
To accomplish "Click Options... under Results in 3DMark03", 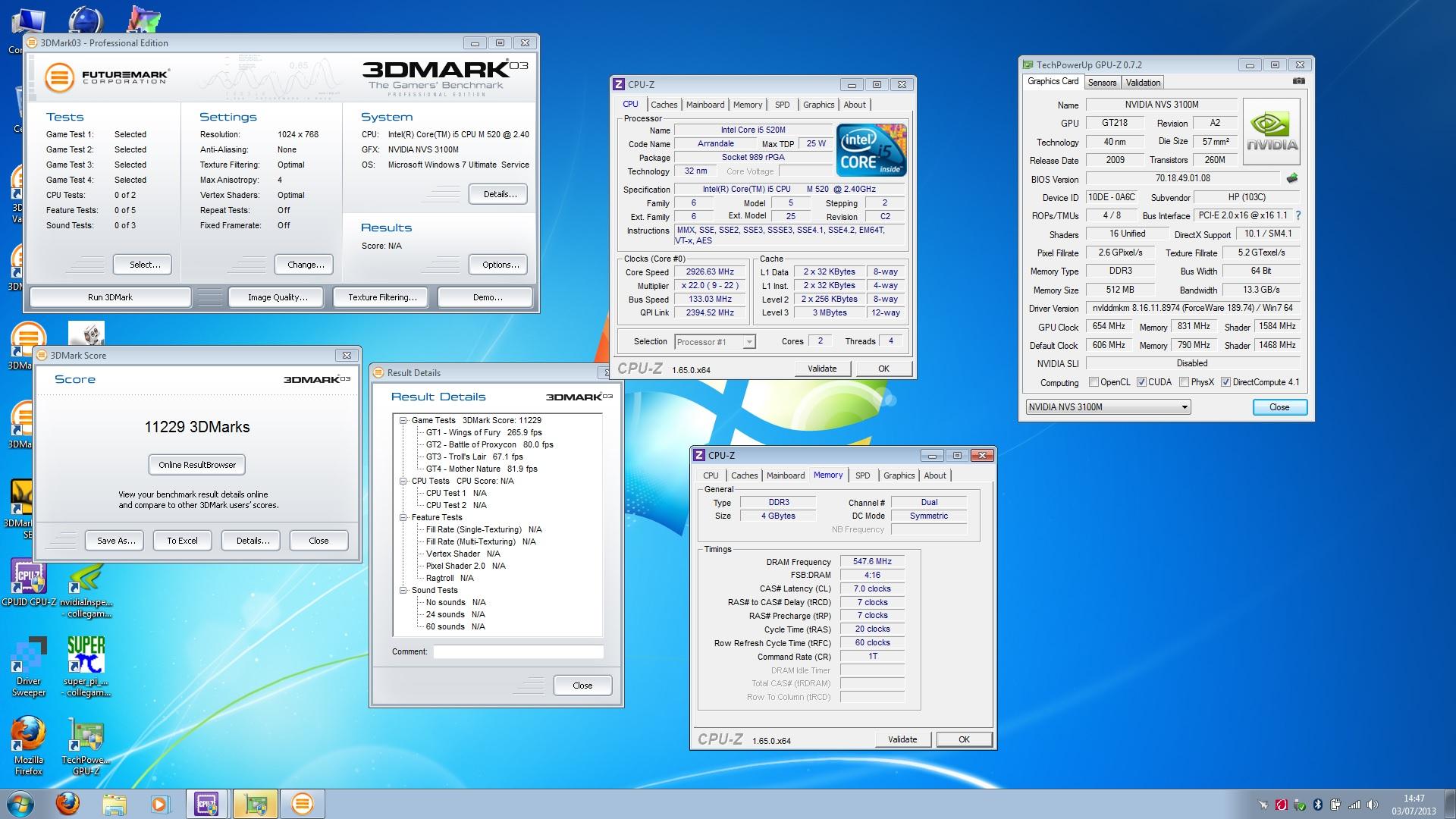I will point(499,265).
